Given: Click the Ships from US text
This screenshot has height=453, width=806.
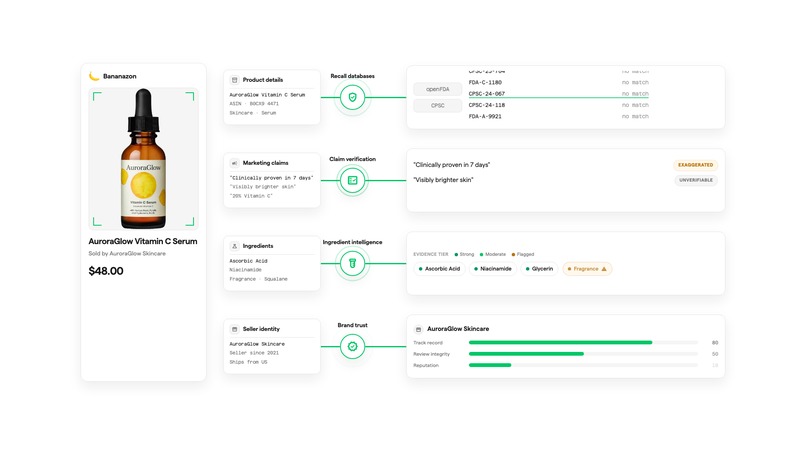Looking at the screenshot, I should click(248, 362).
